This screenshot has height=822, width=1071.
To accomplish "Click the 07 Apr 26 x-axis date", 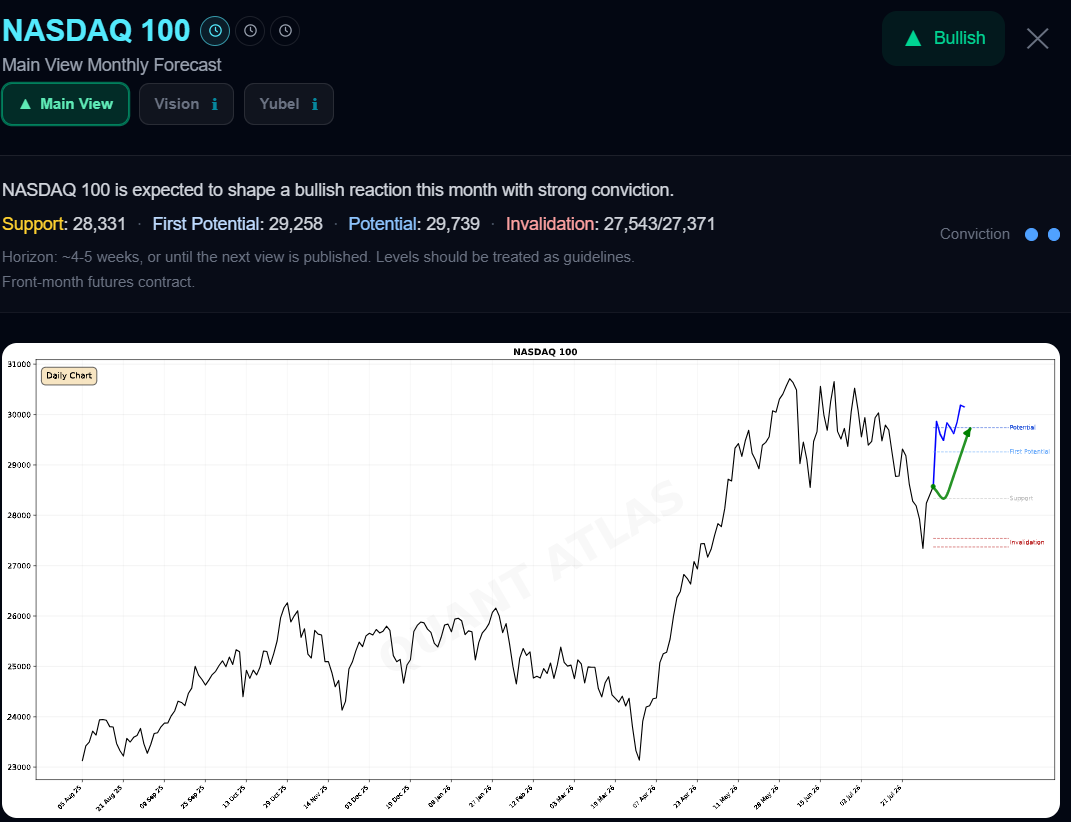I will tap(645, 797).
